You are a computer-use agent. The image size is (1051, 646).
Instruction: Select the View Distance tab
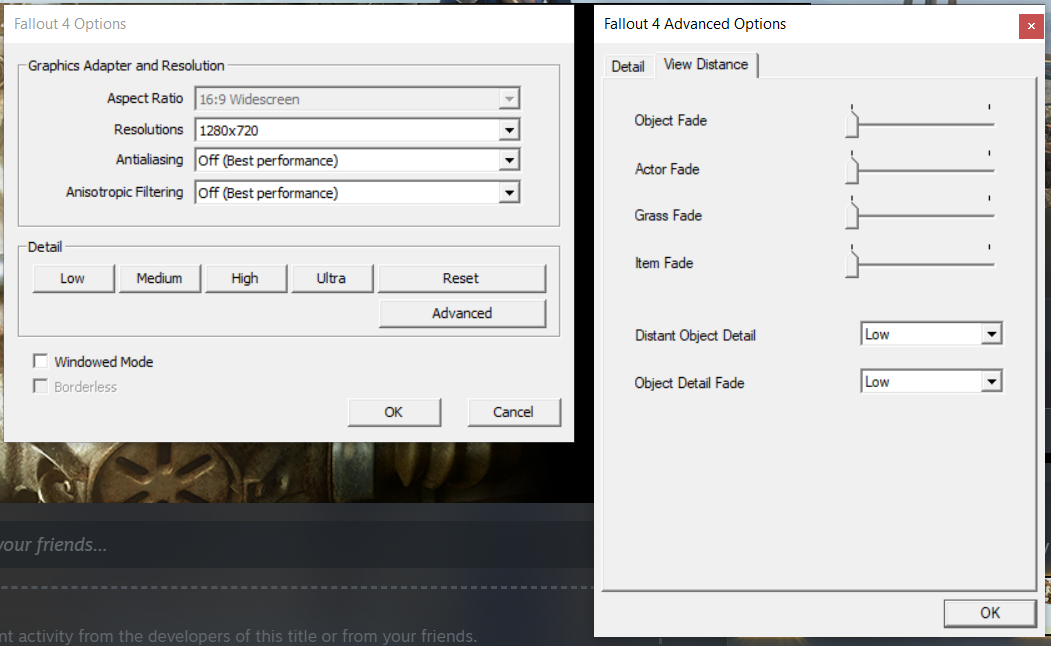tap(706, 64)
